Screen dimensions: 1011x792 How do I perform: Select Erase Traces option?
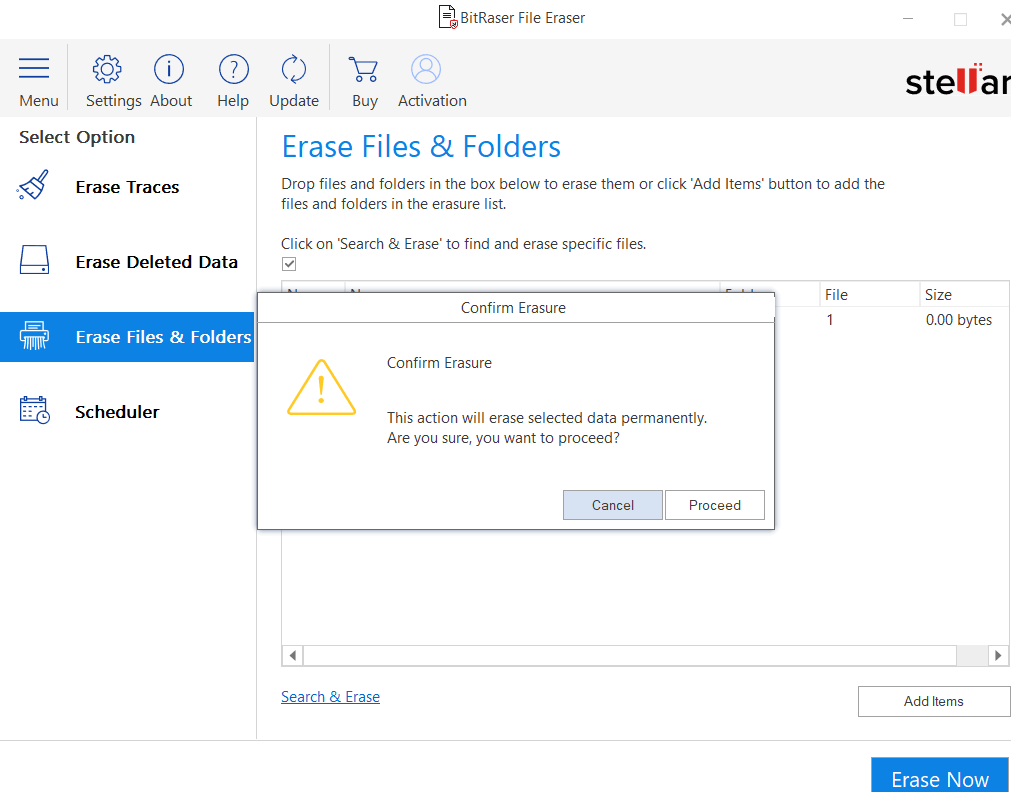(127, 187)
